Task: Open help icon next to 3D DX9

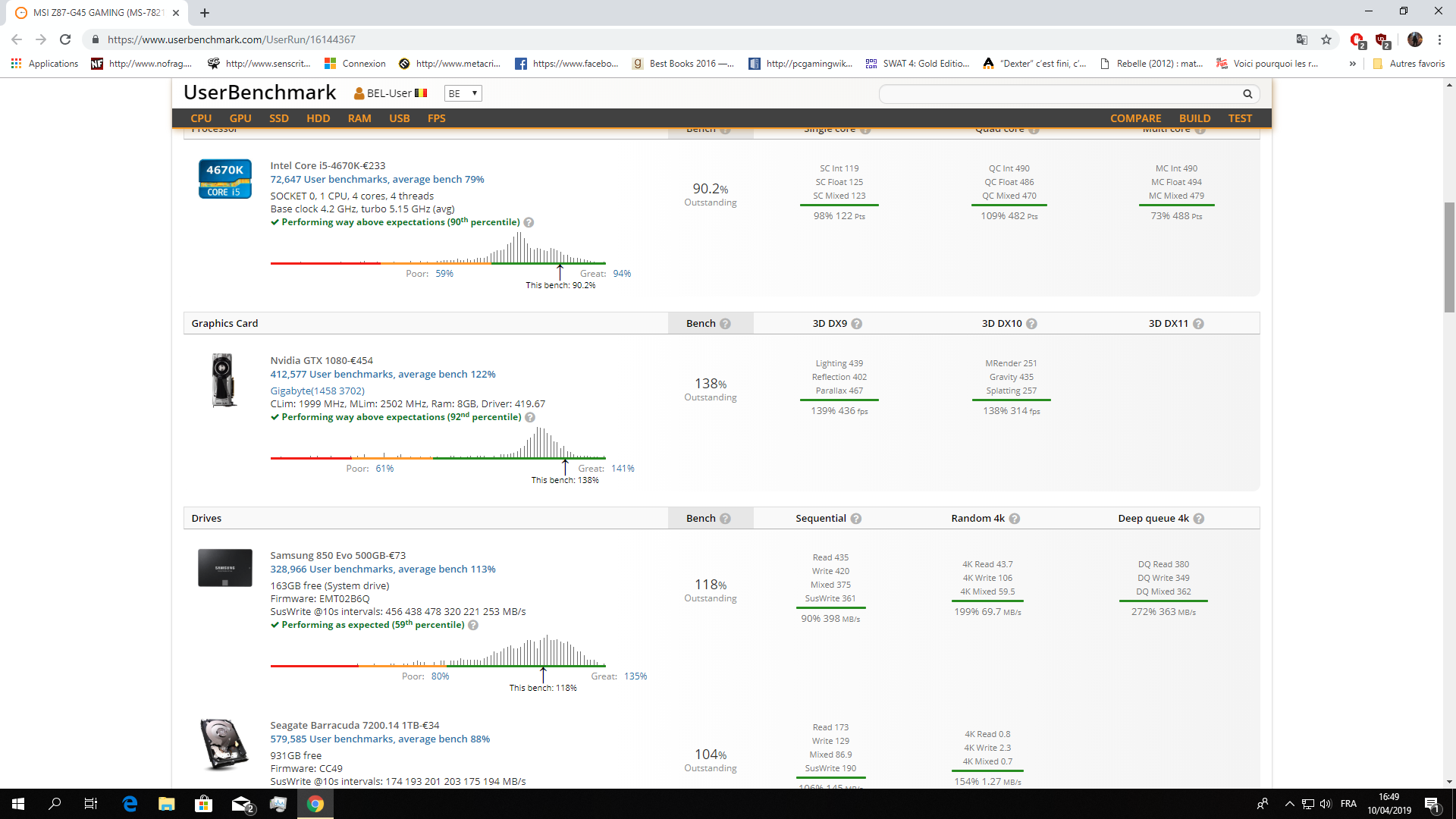Action: point(857,324)
